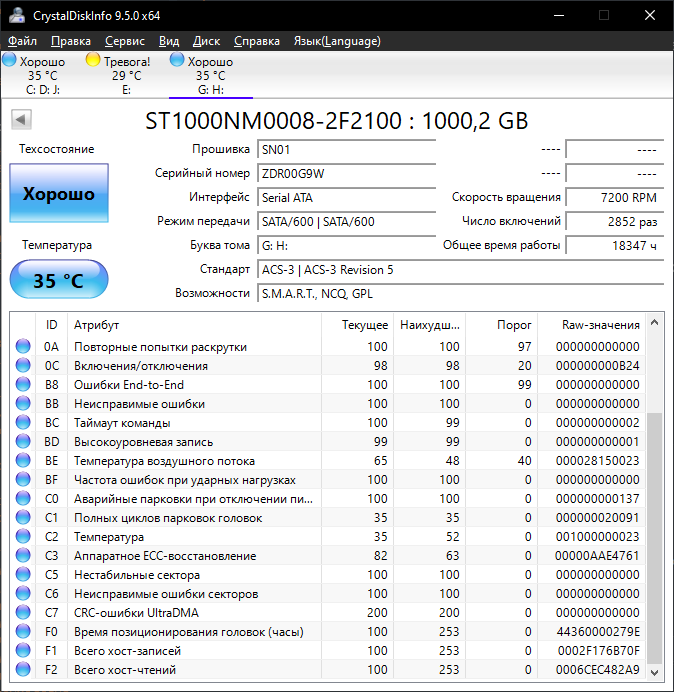Click the Интерфейс field Serial ATA
Screen dimensions: 674x692
click(x=346, y=197)
